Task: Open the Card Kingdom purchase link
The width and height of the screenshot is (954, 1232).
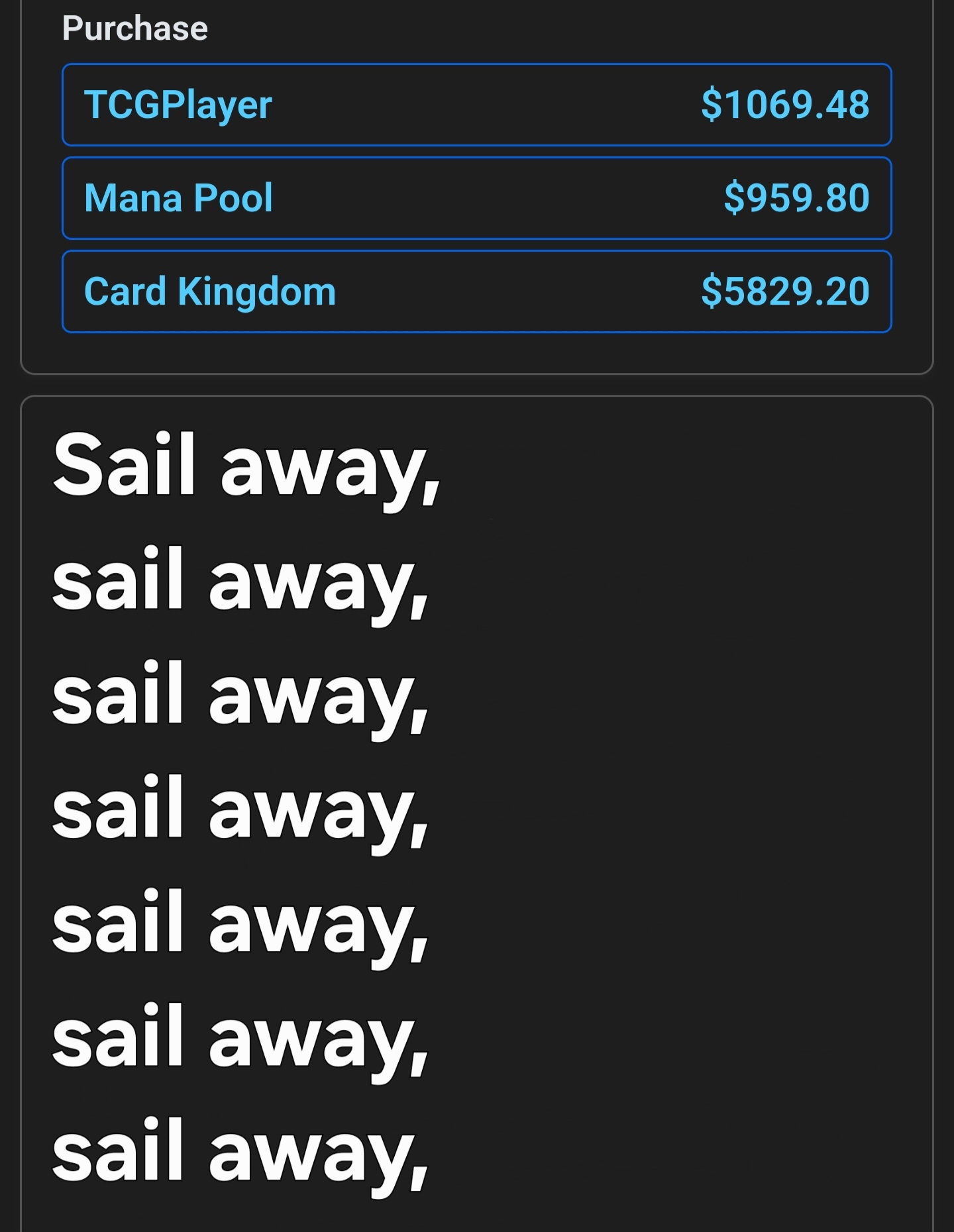Action: tap(476, 291)
